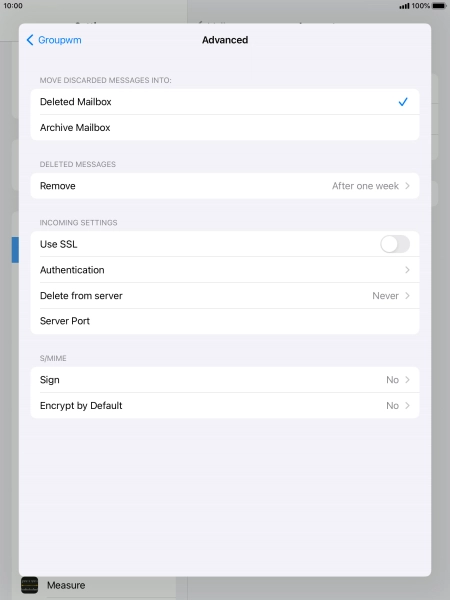Choose Archive Mailbox option
The height and width of the screenshot is (600, 450).
[225, 127]
